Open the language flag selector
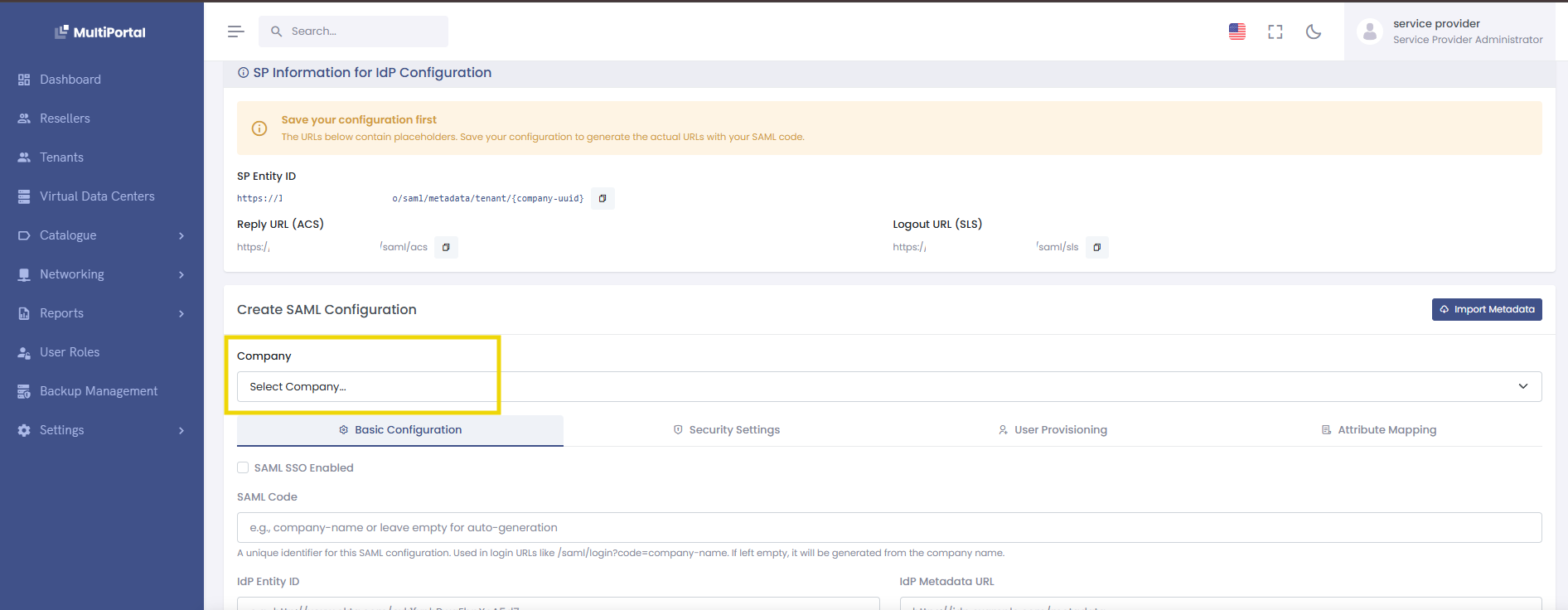 1237,31
